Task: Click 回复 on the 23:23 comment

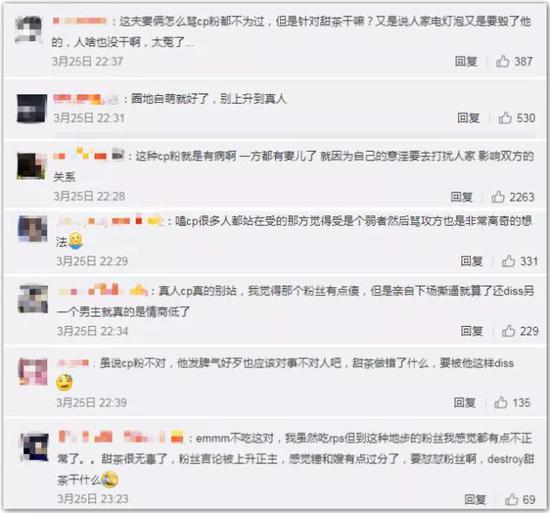Action: click(475, 499)
